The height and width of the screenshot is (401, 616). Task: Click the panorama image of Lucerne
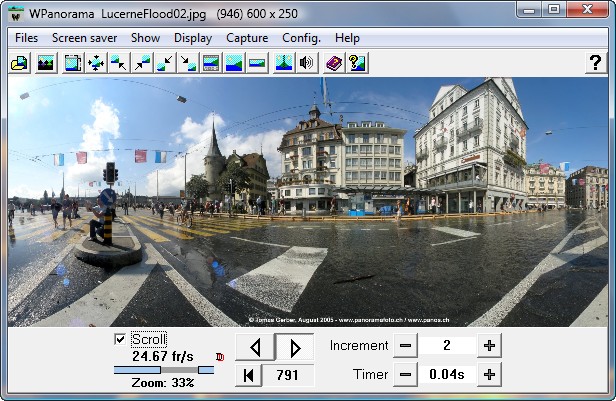click(x=308, y=202)
